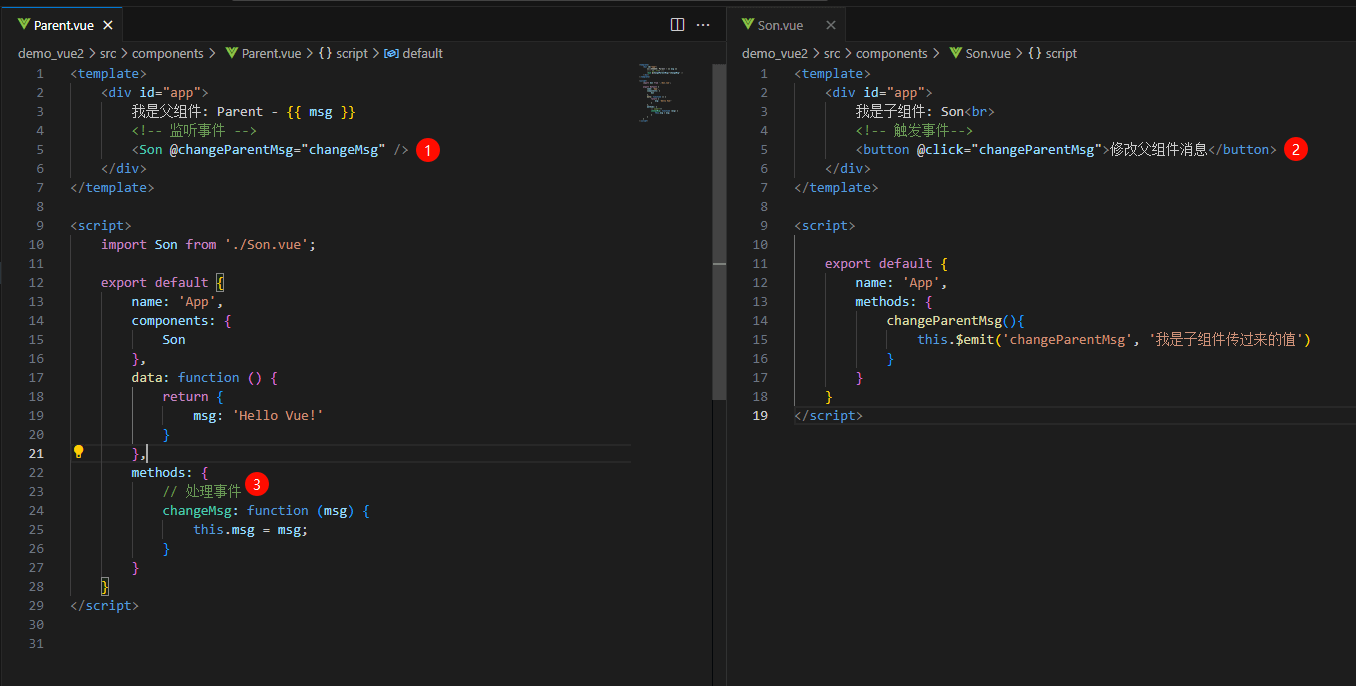This screenshot has height=686, width=1356.
Task: Switch to the Parent.vue editor tab
Action: (x=63, y=25)
